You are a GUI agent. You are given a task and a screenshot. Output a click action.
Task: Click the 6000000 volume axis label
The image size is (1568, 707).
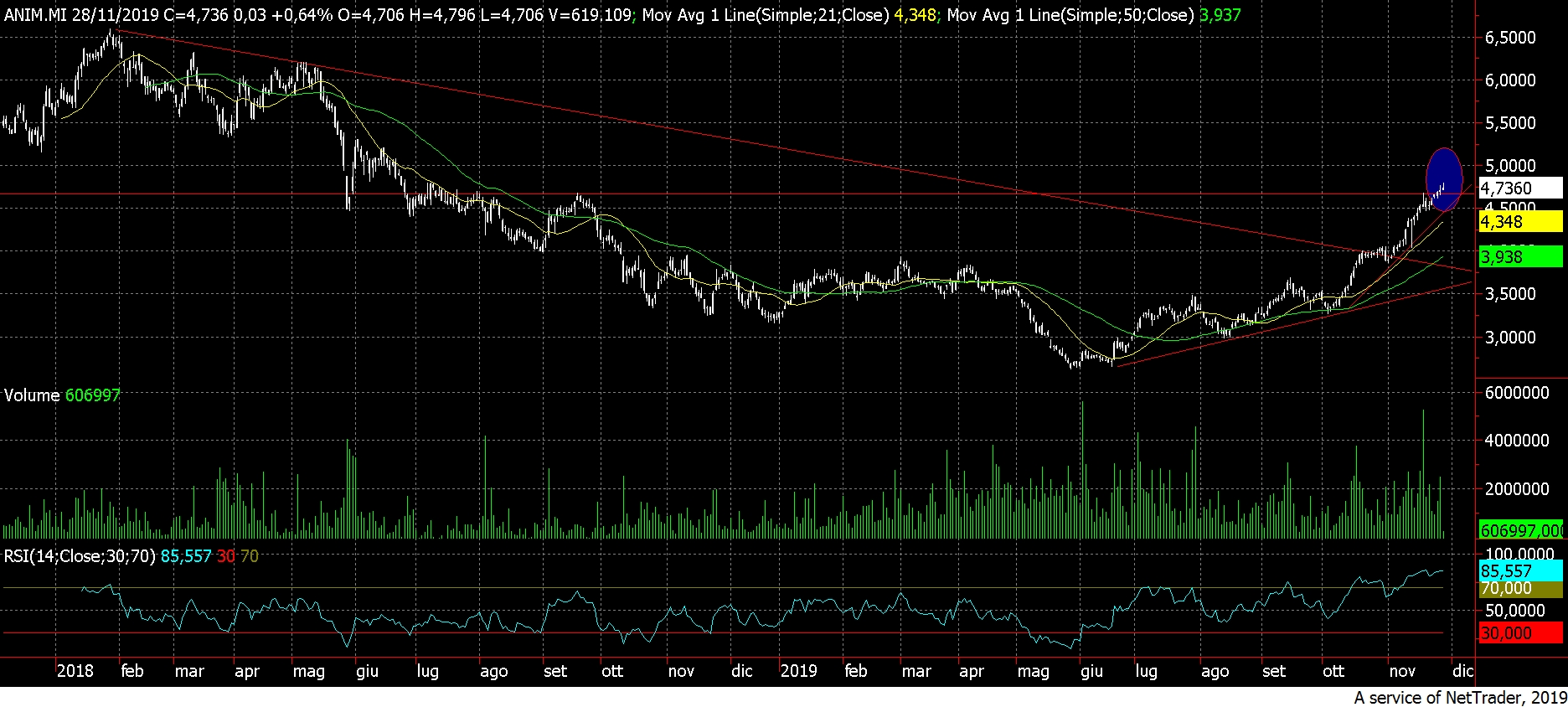click(1517, 393)
